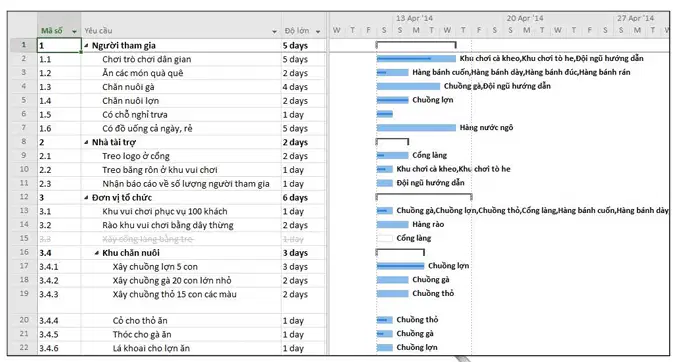Click the task 'Cỏ cho thỏ ăn'
The width and height of the screenshot is (679, 362).
click(x=140, y=321)
